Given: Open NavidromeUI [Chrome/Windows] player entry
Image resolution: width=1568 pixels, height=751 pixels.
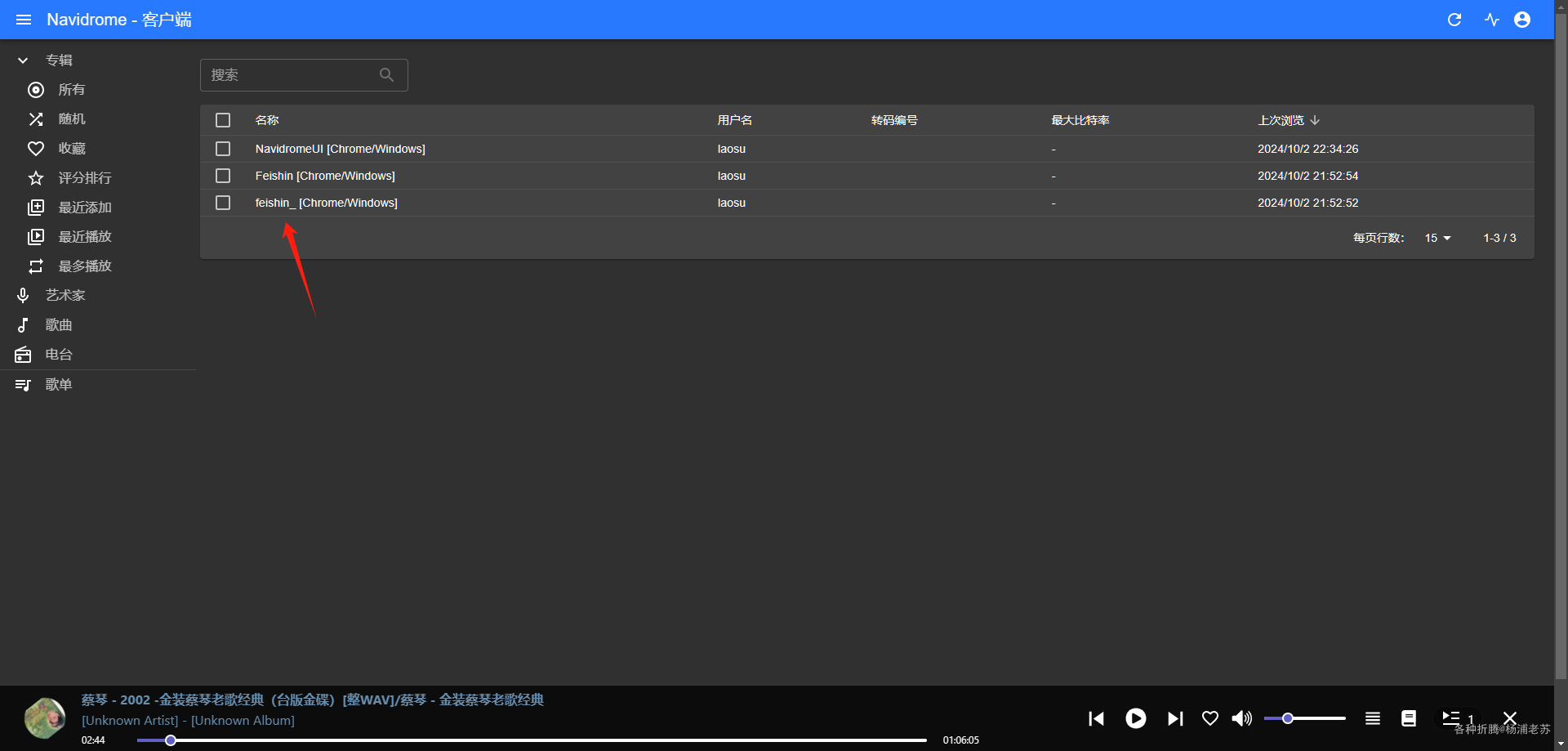Looking at the screenshot, I should 340,149.
